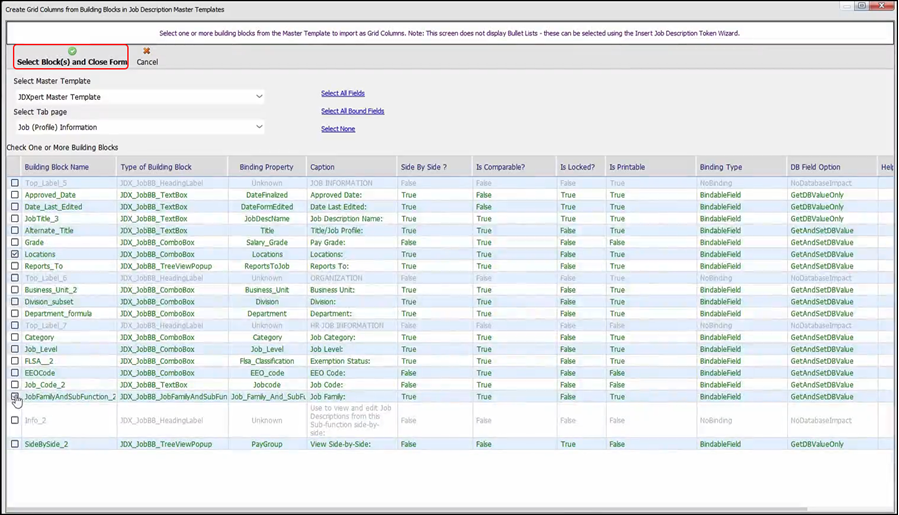Tick the Grade building block checkbox
This screenshot has height=515, width=899.
pos(15,243)
